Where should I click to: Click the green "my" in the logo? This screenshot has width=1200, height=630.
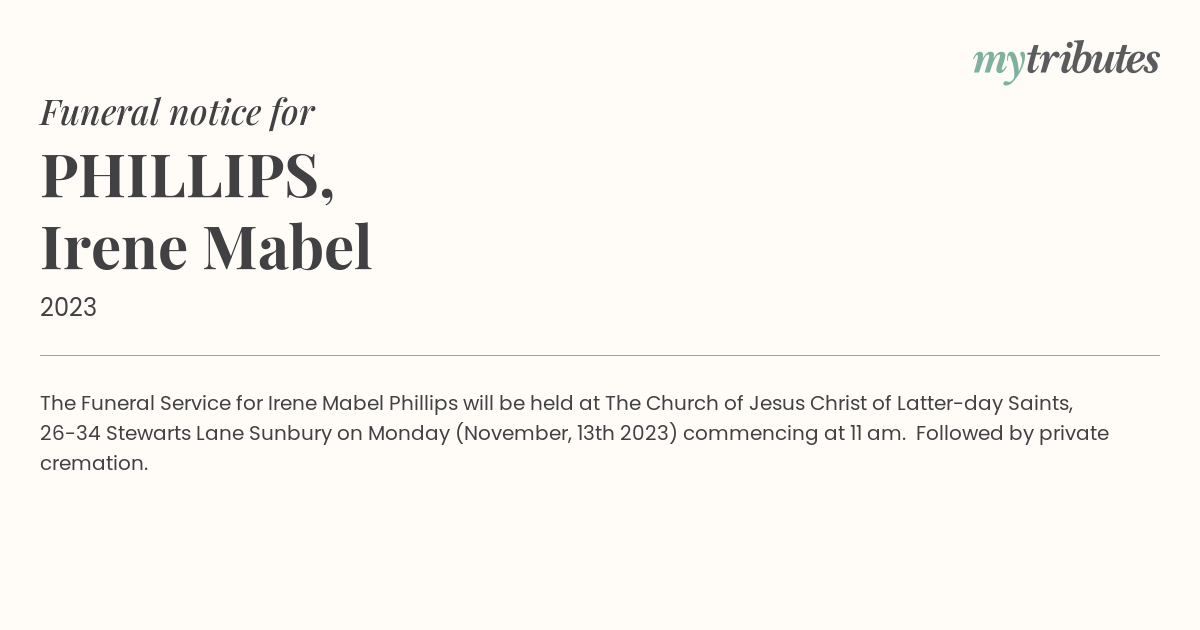(x=998, y=64)
